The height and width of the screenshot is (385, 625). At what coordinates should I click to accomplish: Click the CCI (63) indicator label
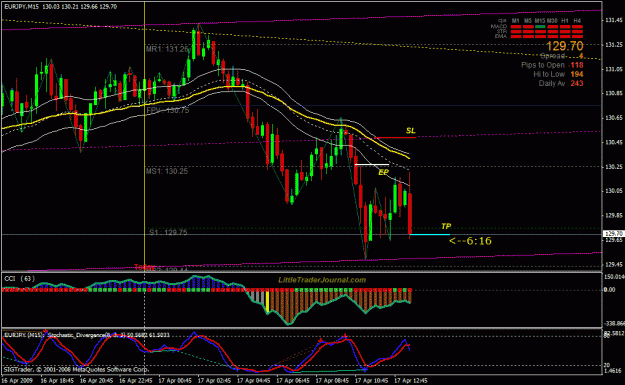[x=19, y=279]
